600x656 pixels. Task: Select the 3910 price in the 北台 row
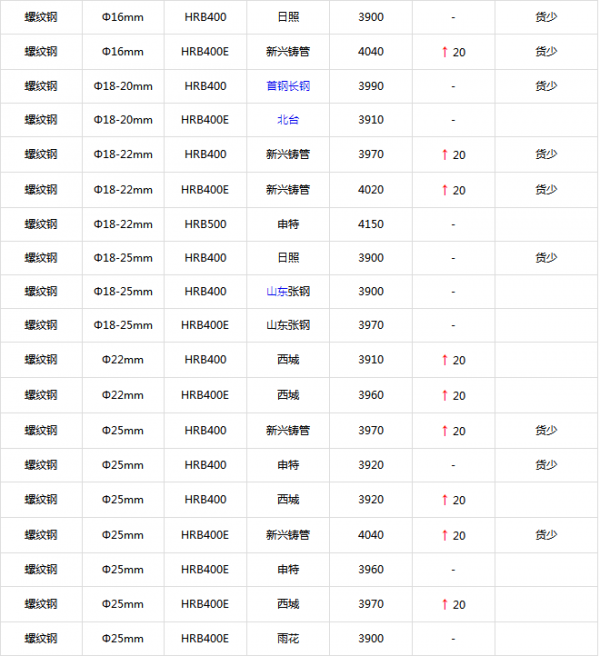(x=371, y=120)
